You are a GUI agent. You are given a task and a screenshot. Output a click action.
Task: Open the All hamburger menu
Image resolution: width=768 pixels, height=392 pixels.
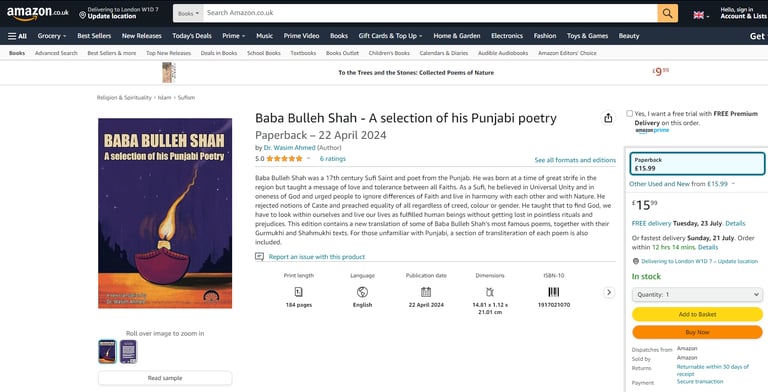pyautogui.click(x=17, y=36)
